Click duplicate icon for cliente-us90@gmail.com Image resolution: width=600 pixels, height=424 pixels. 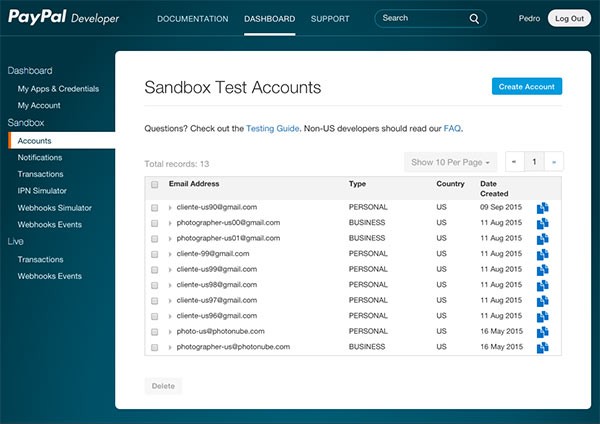pyautogui.click(x=542, y=208)
